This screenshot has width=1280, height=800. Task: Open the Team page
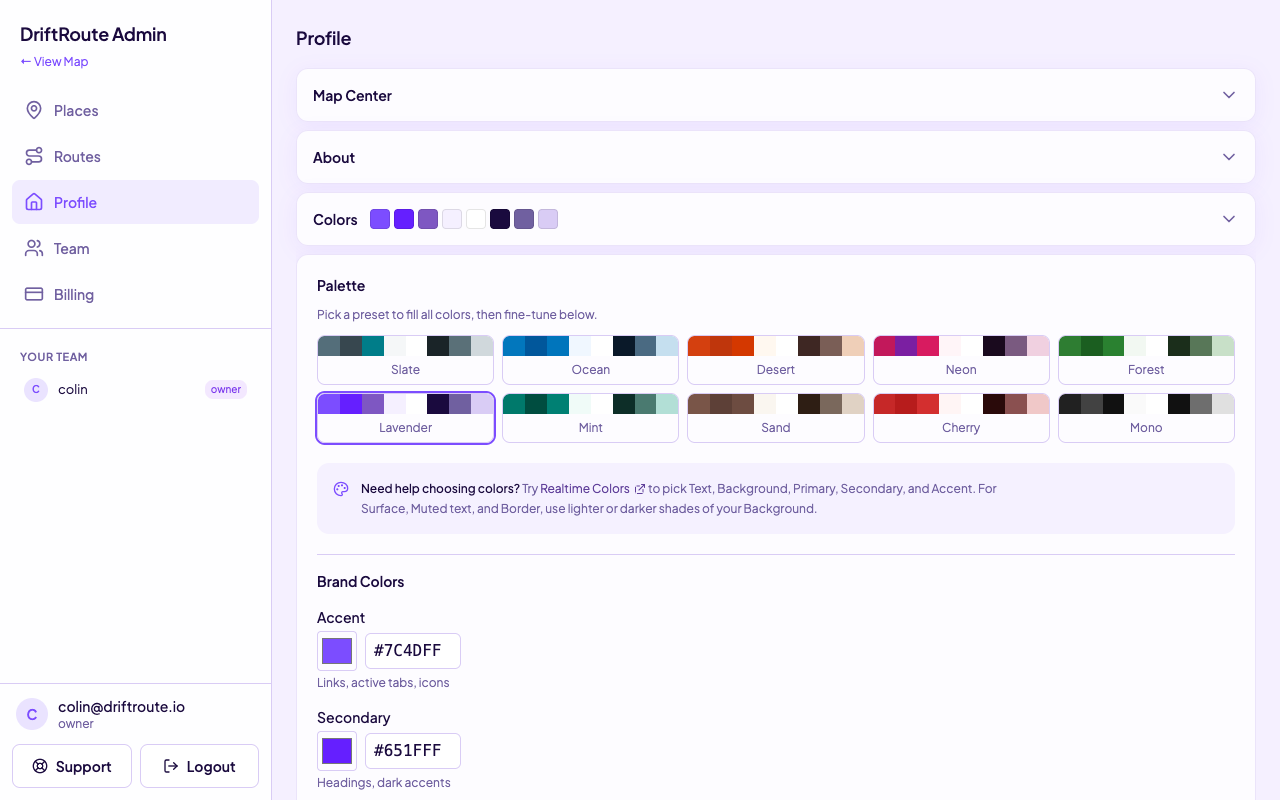pos(135,248)
